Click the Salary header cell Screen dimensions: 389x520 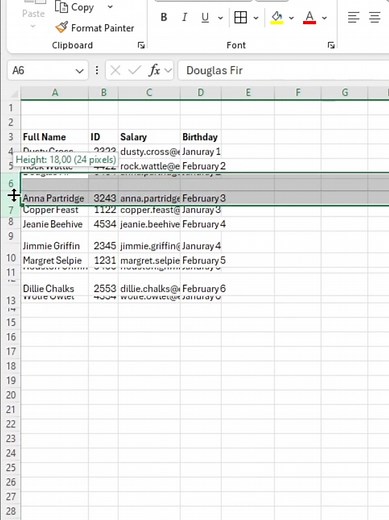(149, 137)
